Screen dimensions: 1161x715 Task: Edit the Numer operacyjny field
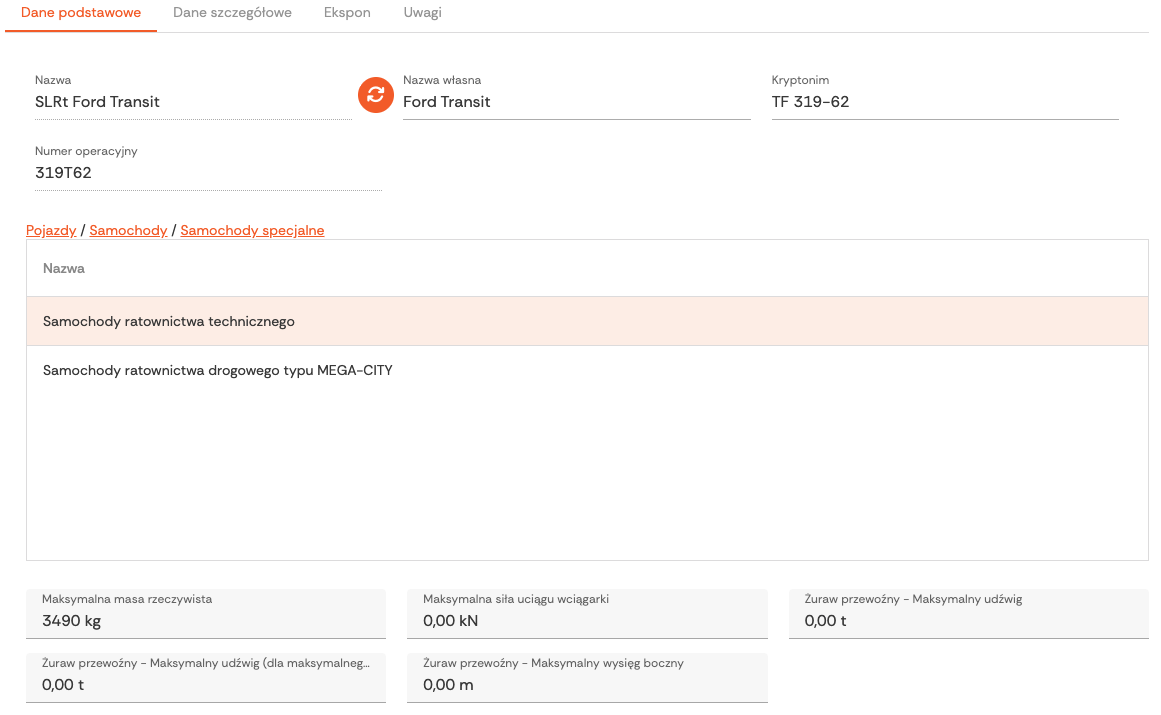pos(207,173)
